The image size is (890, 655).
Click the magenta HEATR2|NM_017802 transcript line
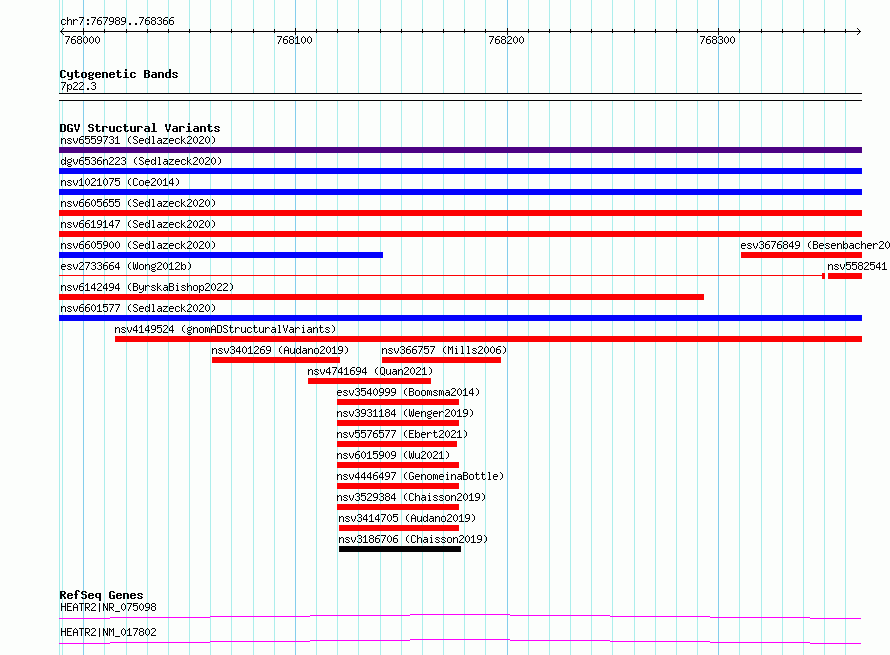coord(460,641)
